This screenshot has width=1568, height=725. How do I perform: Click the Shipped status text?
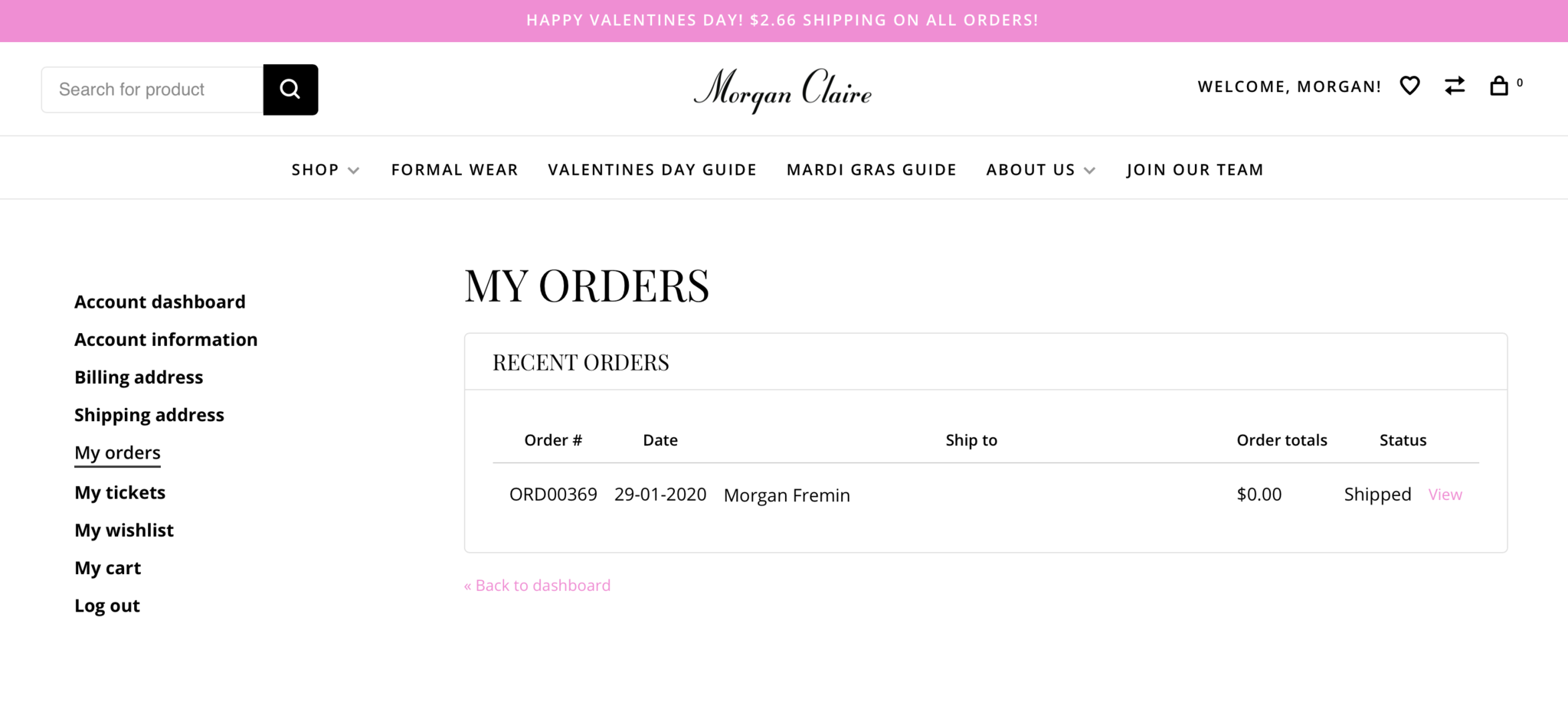(x=1377, y=495)
